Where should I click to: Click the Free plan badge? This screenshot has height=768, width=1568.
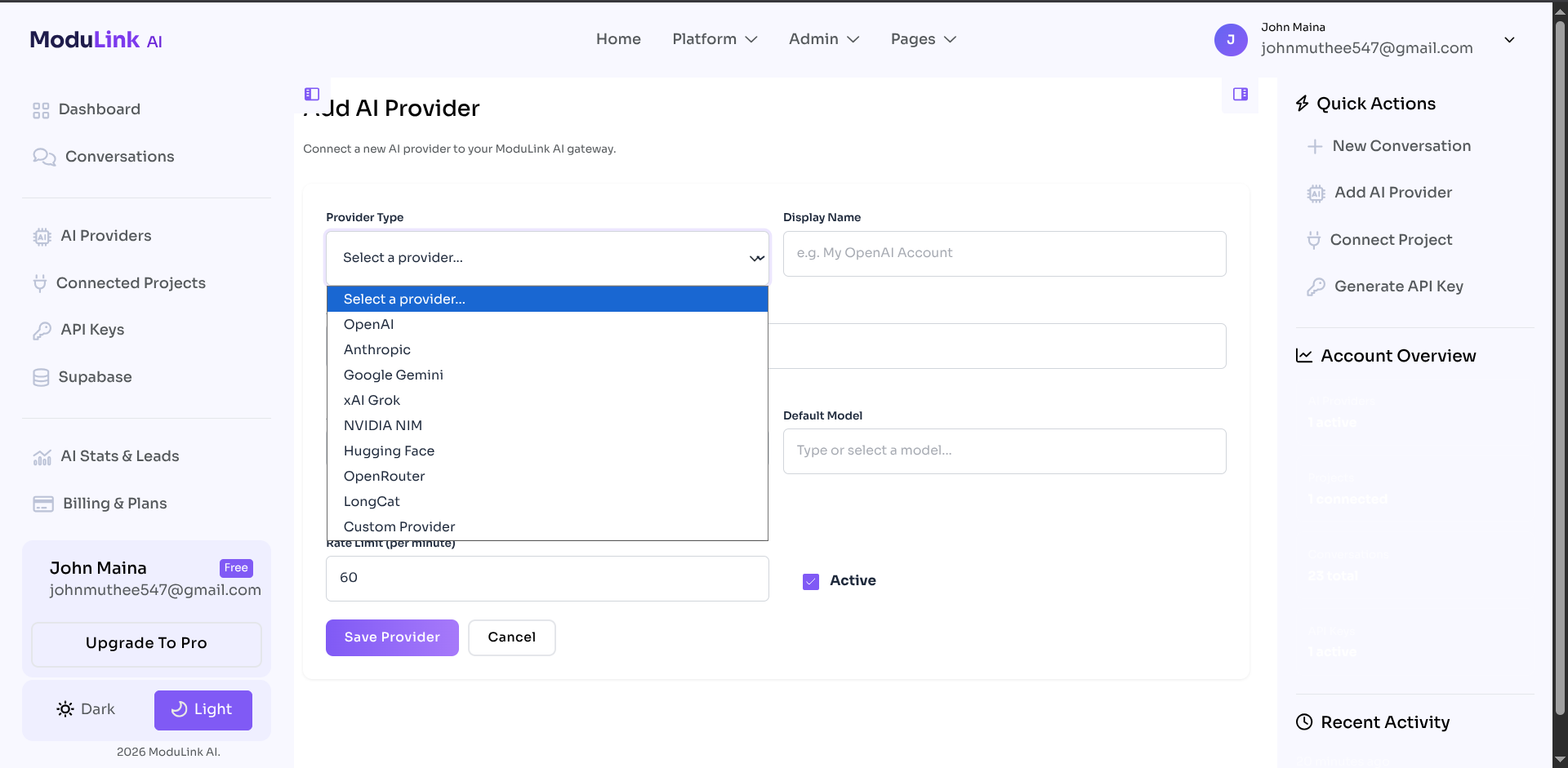(236, 568)
